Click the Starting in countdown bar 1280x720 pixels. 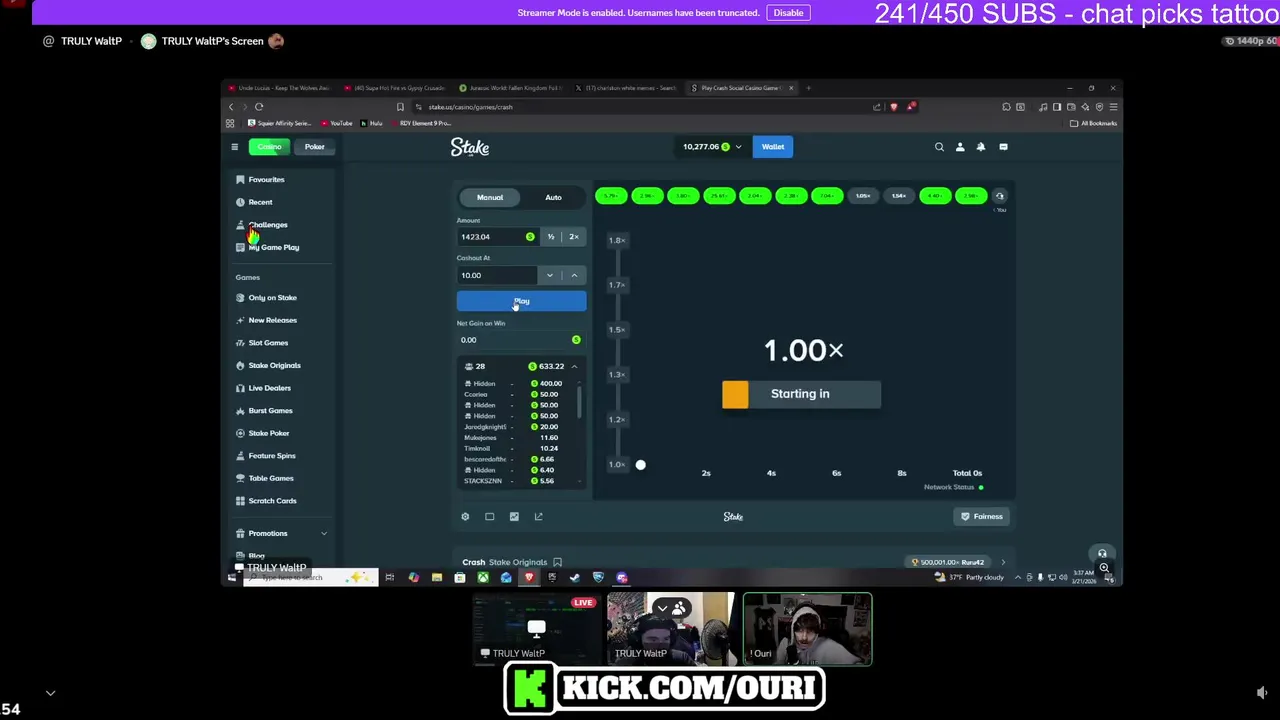click(x=801, y=394)
